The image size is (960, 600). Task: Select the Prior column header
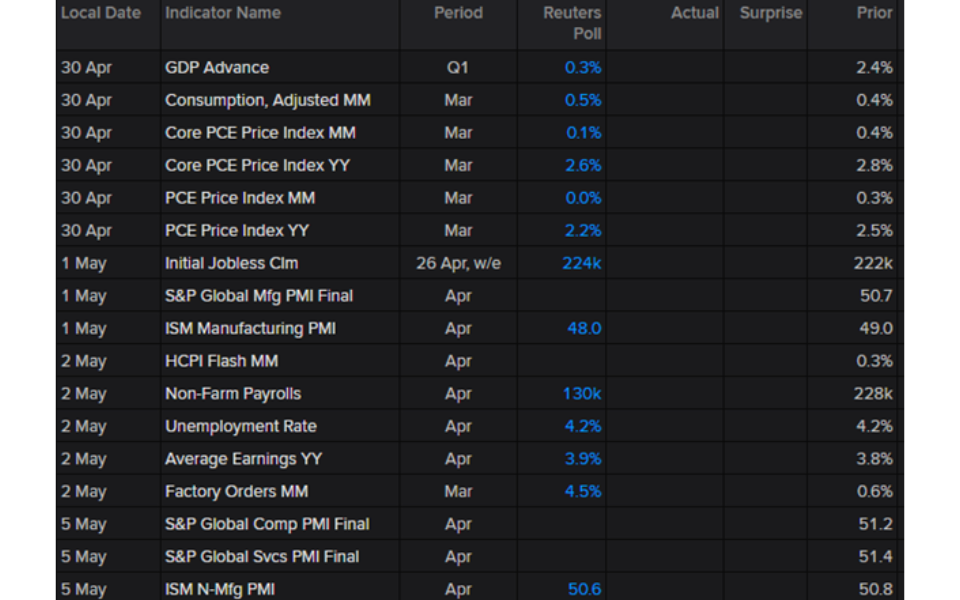874,13
